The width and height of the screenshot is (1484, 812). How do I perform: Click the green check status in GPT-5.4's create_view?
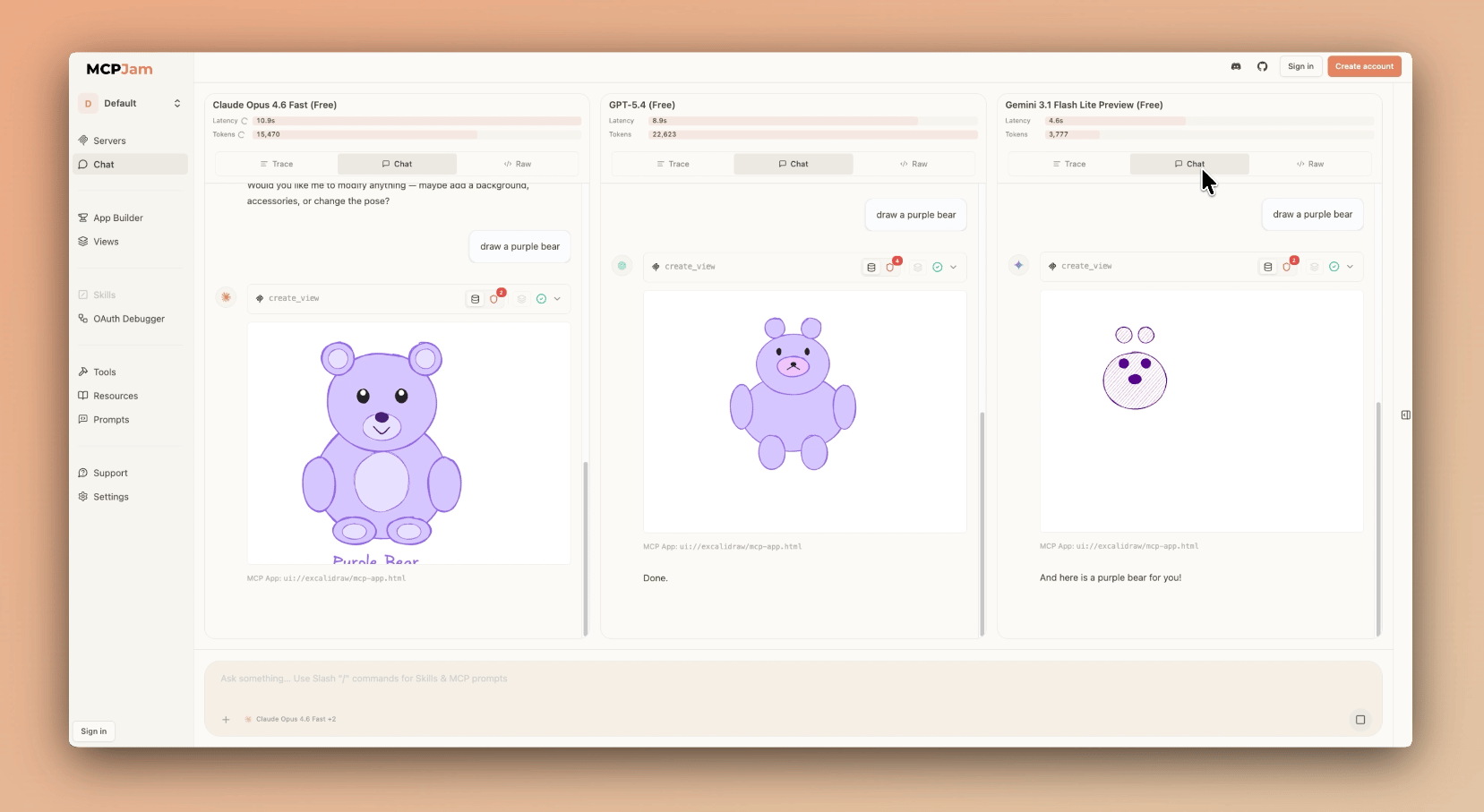point(938,267)
